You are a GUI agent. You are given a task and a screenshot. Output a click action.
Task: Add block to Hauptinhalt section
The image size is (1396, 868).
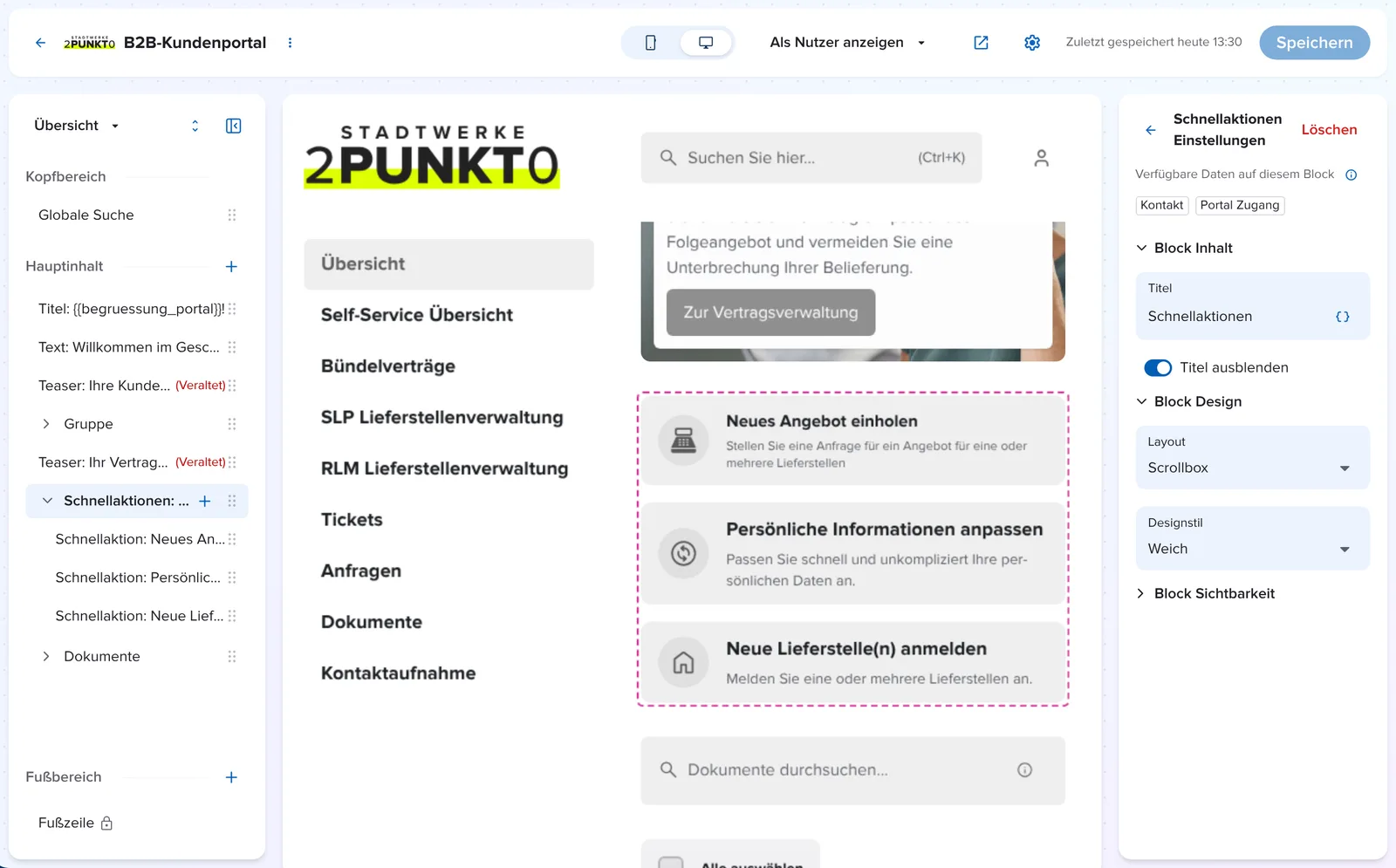231,266
